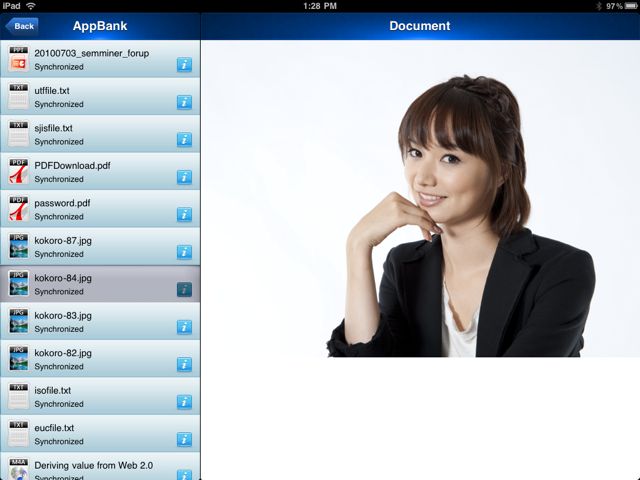Click the M4A icon of Deriving value file

pos(18,469)
